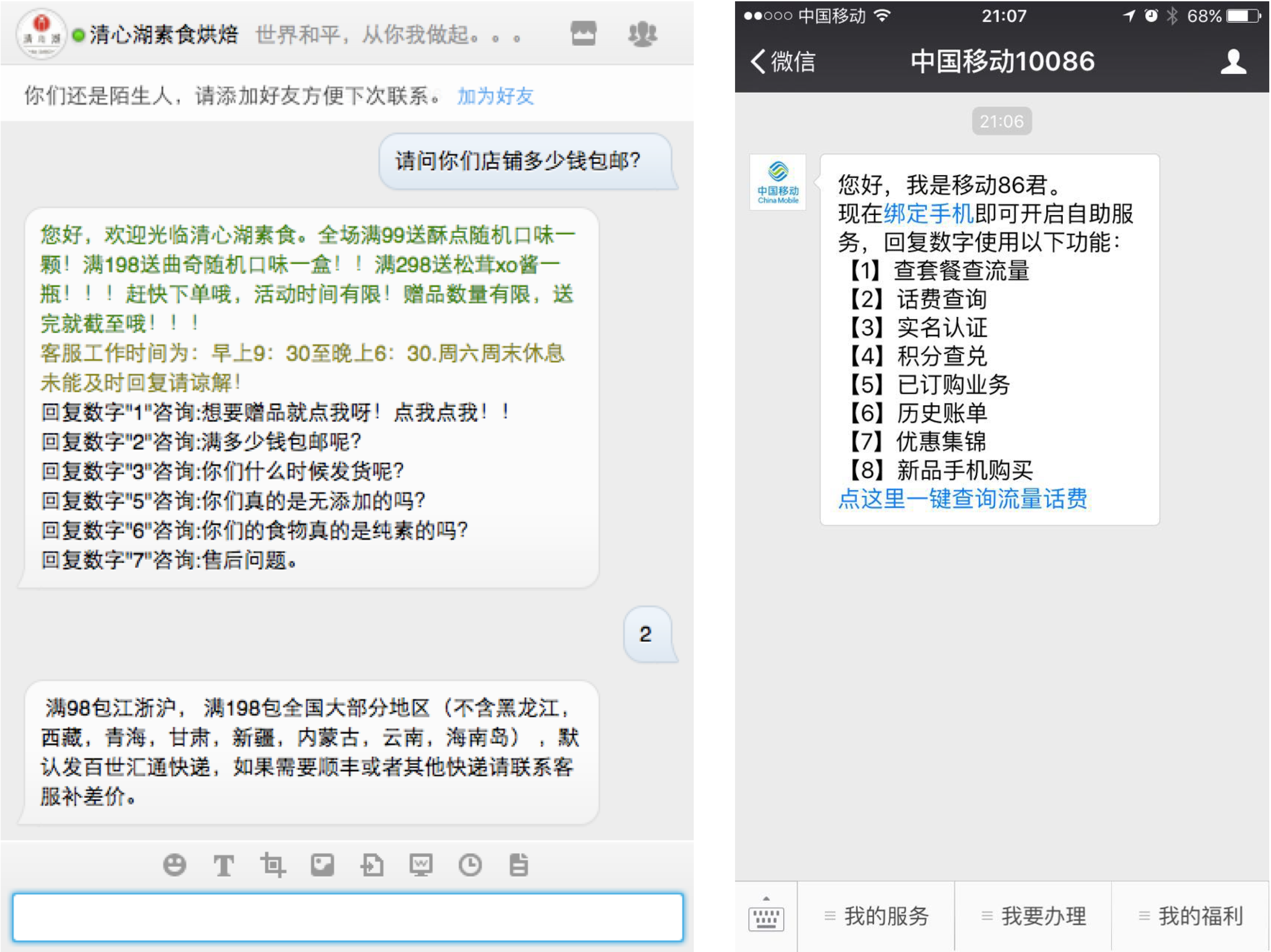
Task: Click the 点这里一键查询流量话费 link
Action: click(x=962, y=498)
